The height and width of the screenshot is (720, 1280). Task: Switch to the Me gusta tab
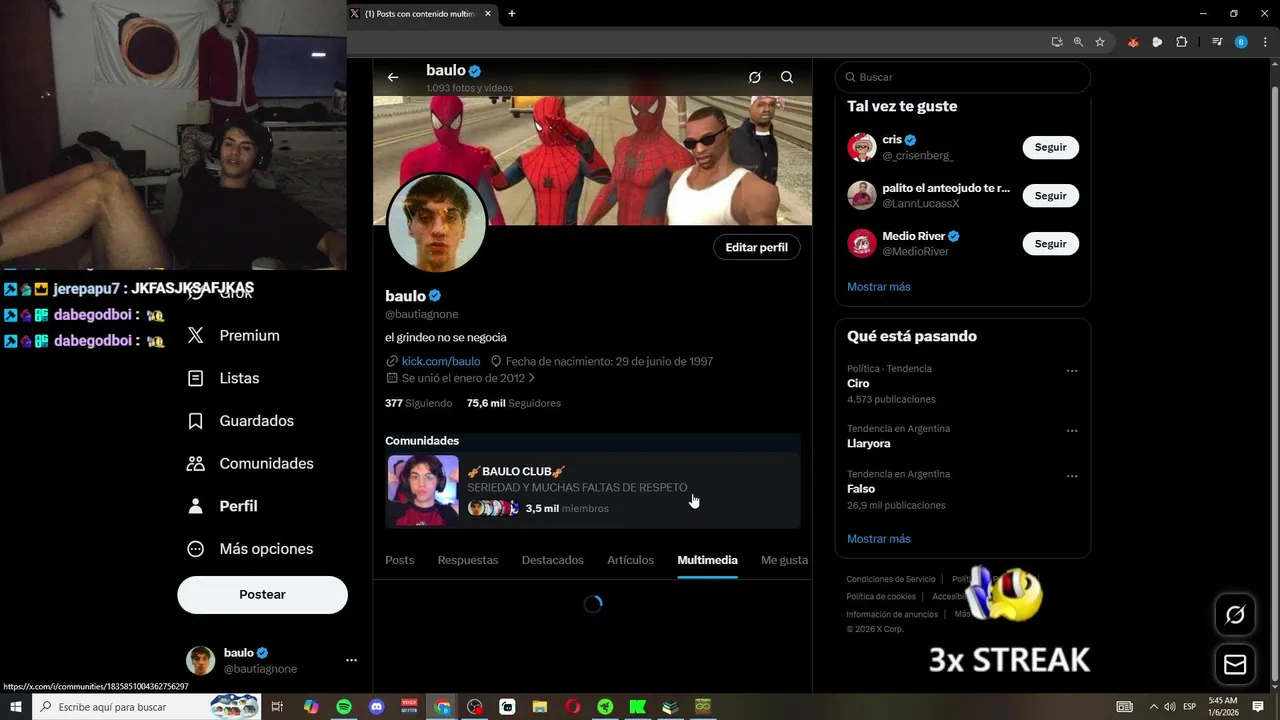[784, 560]
